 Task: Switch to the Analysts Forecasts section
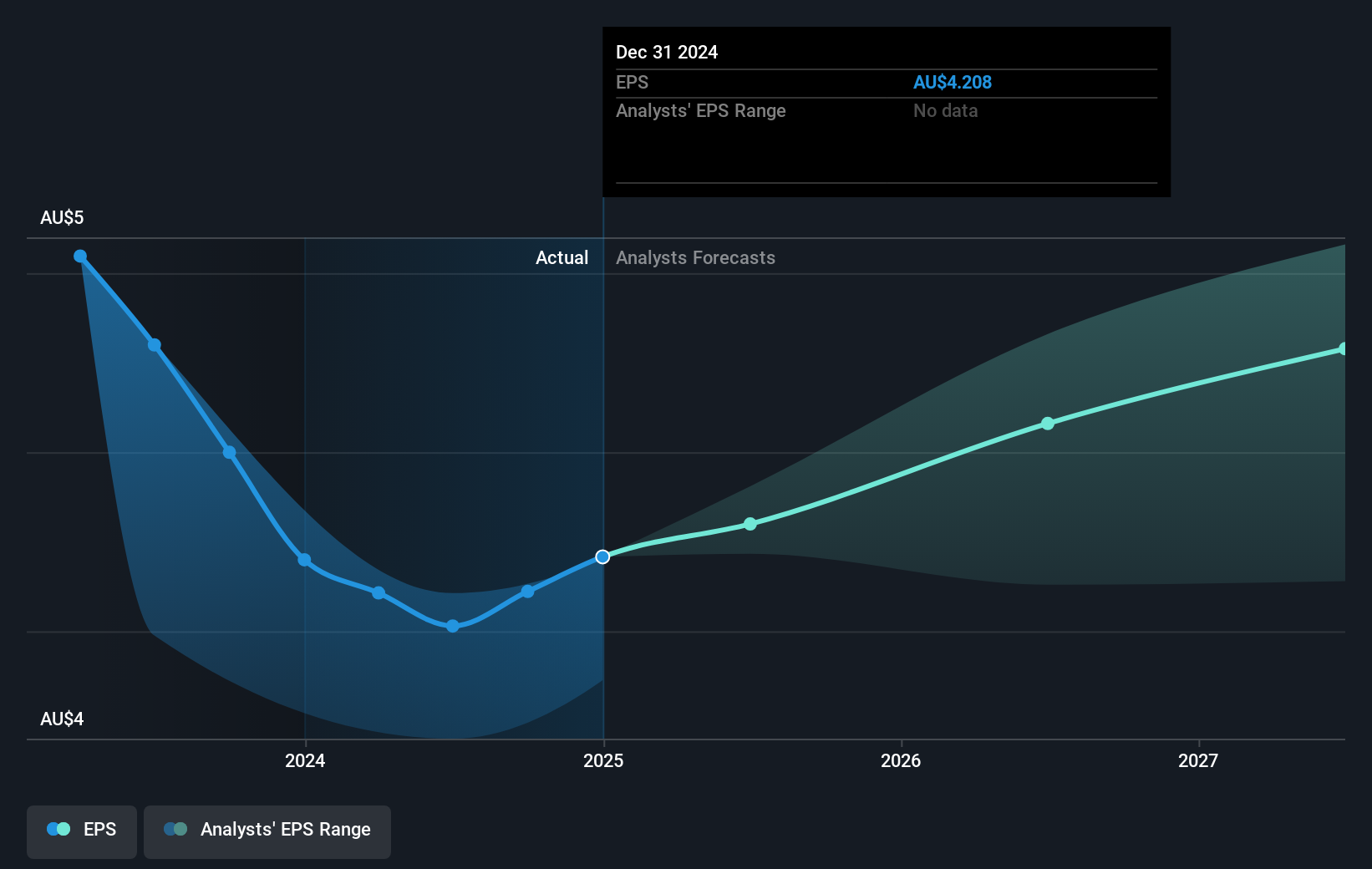click(x=695, y=258)
